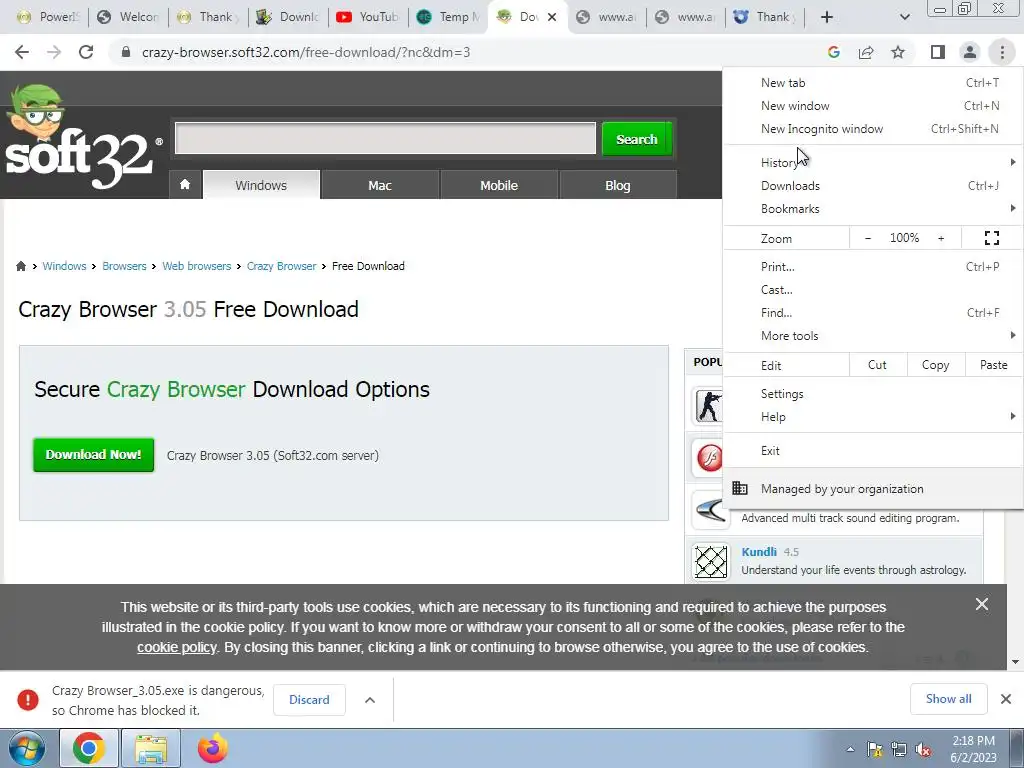The width and height of the screenshot is (1024, 768).
Task: Switch to the Temp Mail tab
Action: click(x=448, y=17)
